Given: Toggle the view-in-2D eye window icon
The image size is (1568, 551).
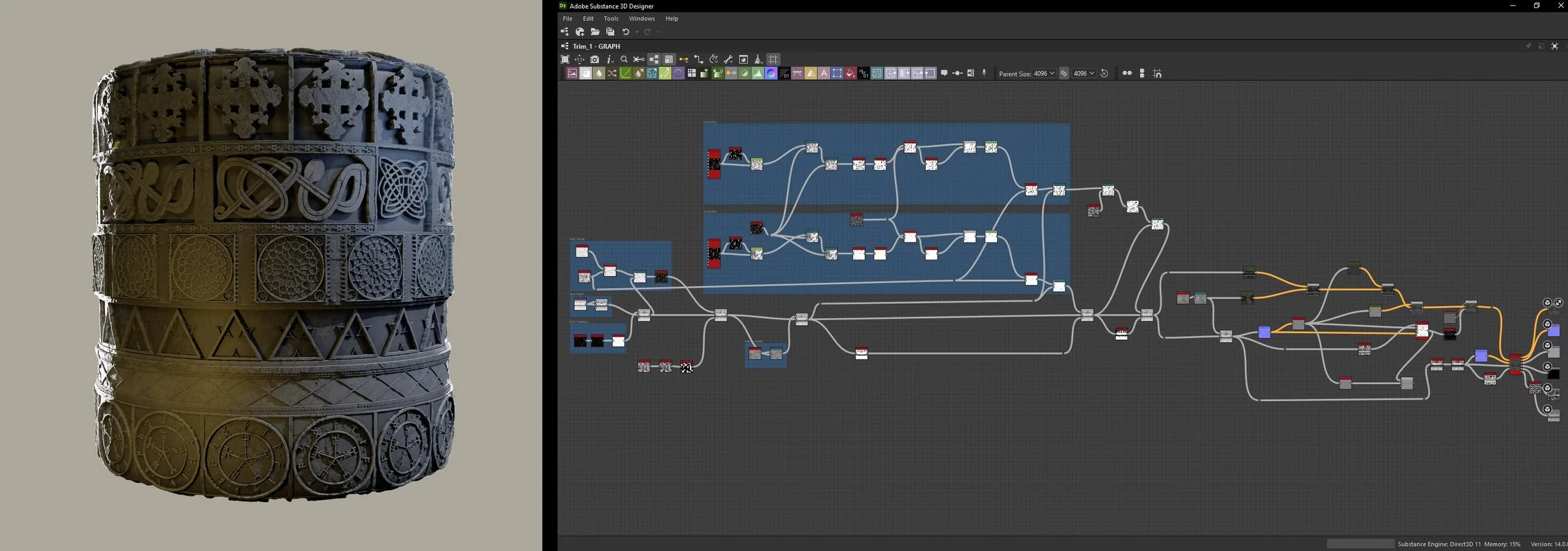Looking at the screenshot, I should [x=743, y=59].
